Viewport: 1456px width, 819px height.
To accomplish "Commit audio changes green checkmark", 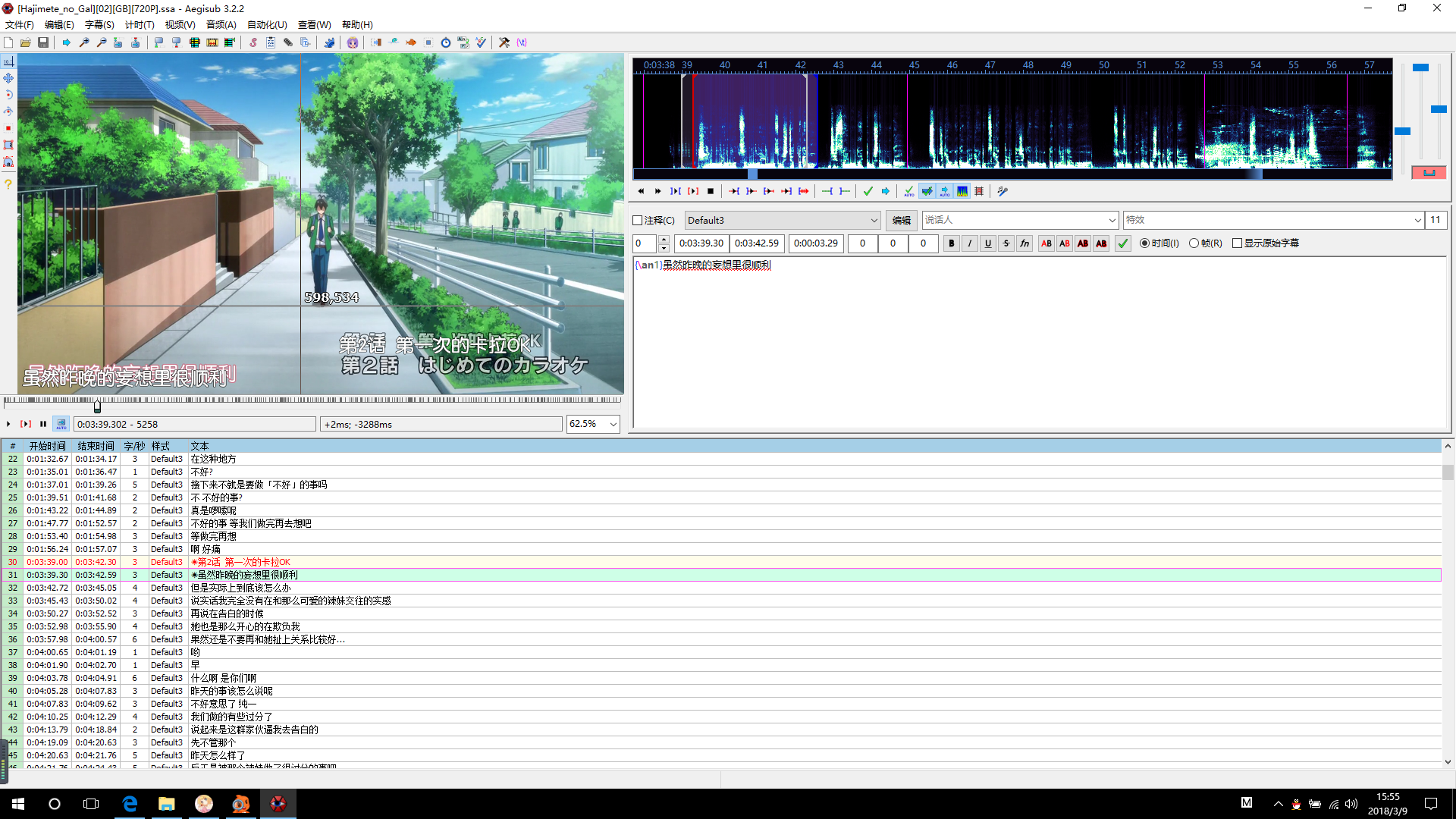I will [868, 191].
